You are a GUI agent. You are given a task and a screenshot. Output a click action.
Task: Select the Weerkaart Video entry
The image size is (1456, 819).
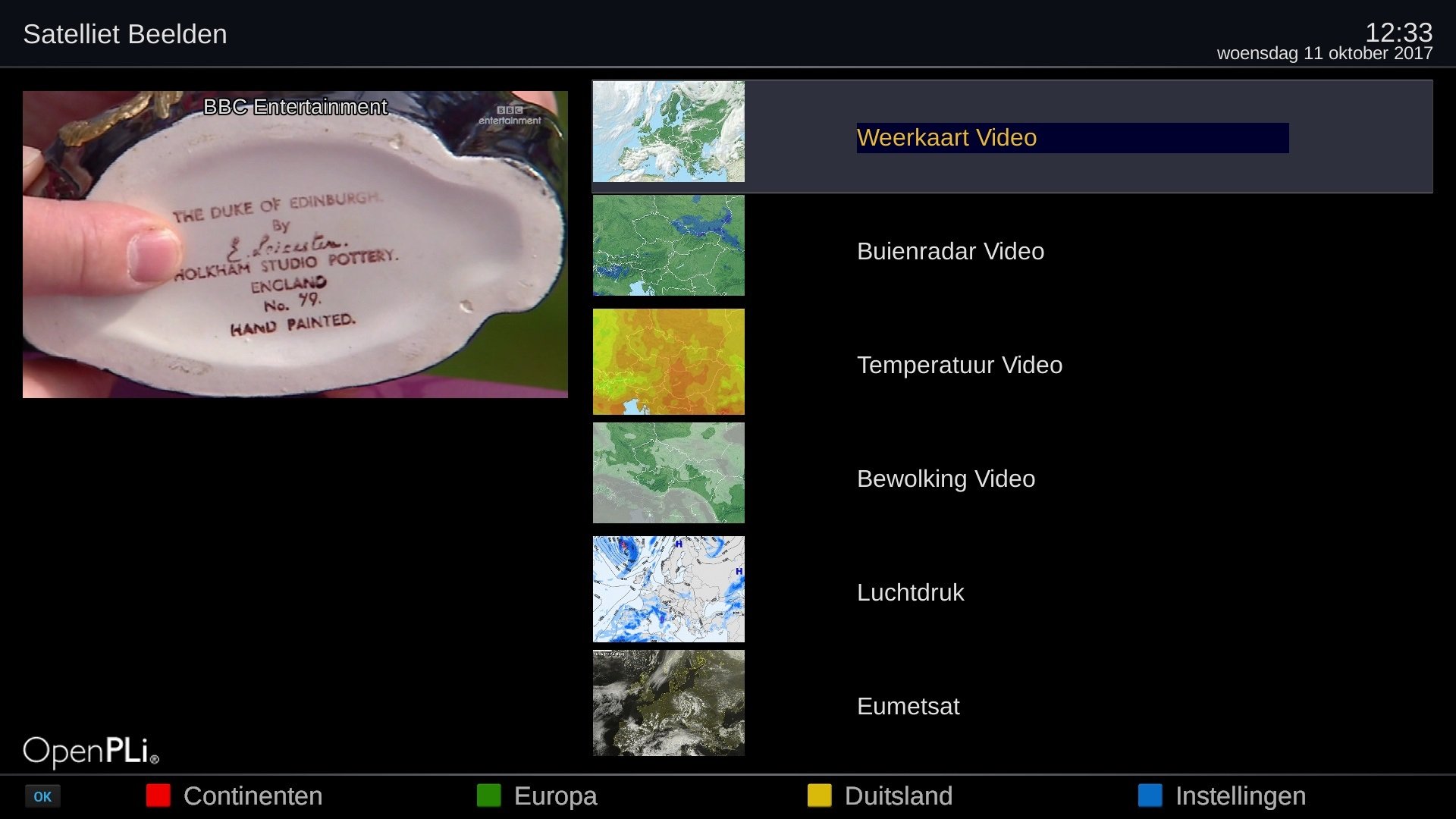(x=946, y=138)
